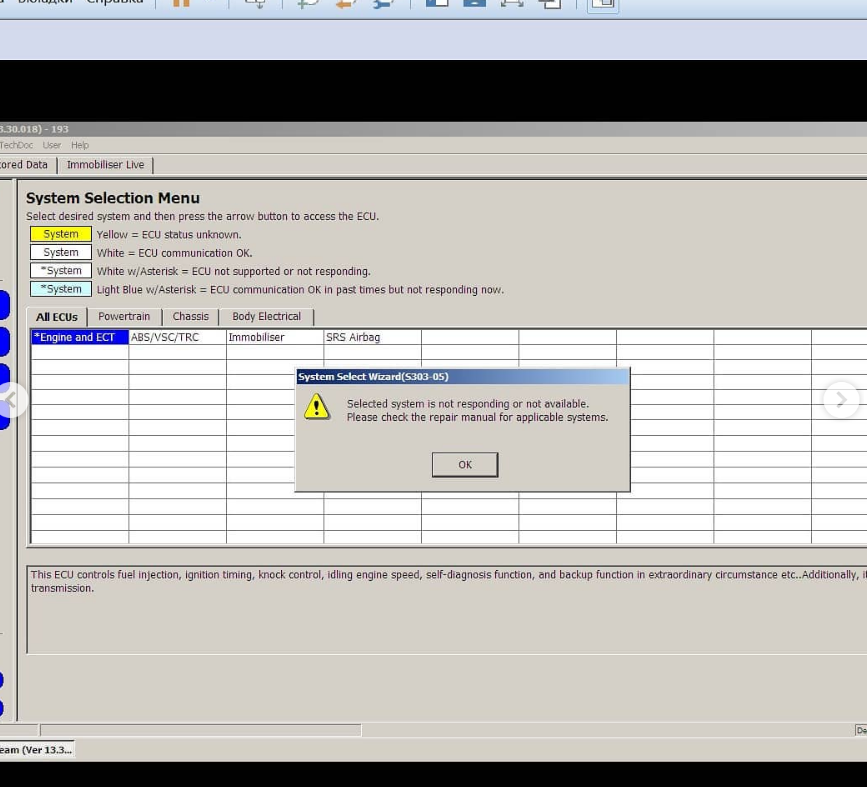Click OK in the System Select Wizard dialog
The image size is (867, 787).
point(464,465)
